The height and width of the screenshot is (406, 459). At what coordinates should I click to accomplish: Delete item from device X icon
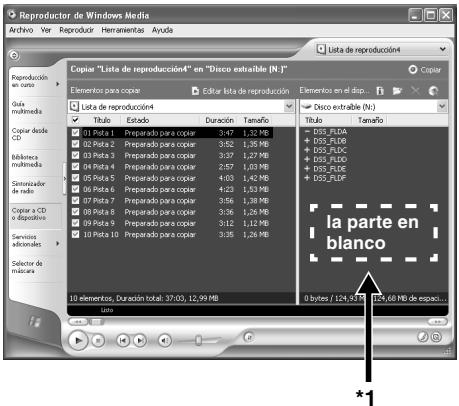point(415,90)
